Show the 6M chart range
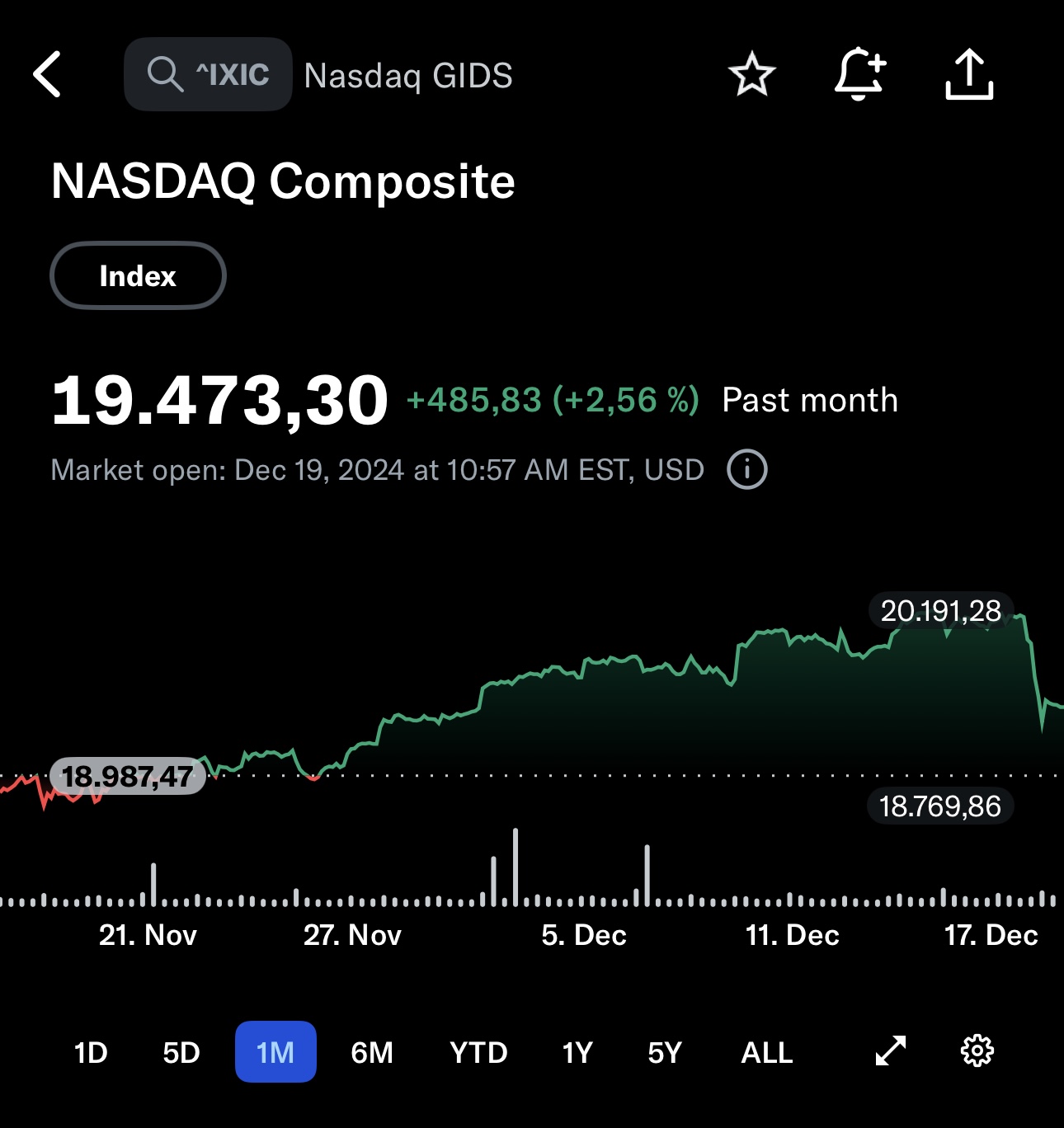1064x1128 pixels. (x=372, y=1052)
